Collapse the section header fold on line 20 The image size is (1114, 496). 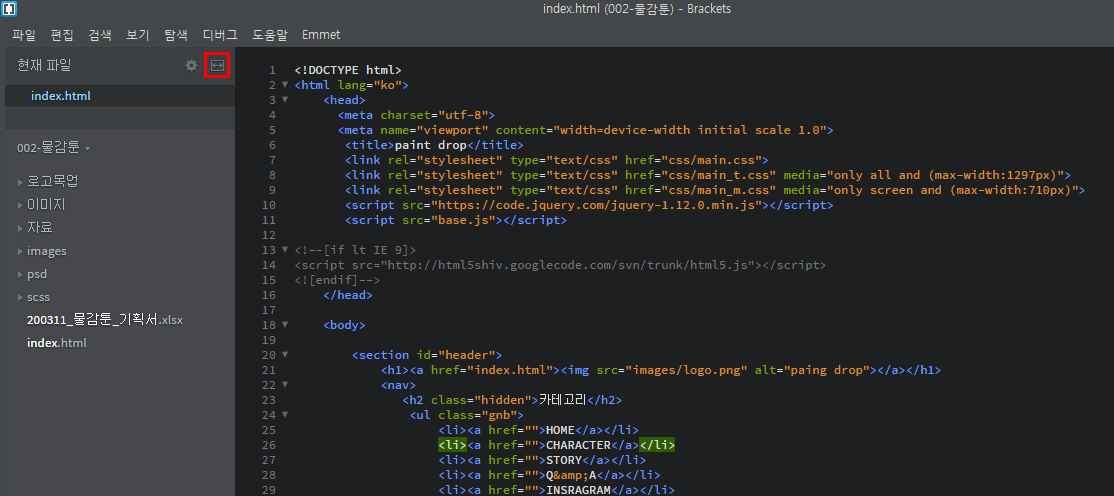(x=285, y=354)
